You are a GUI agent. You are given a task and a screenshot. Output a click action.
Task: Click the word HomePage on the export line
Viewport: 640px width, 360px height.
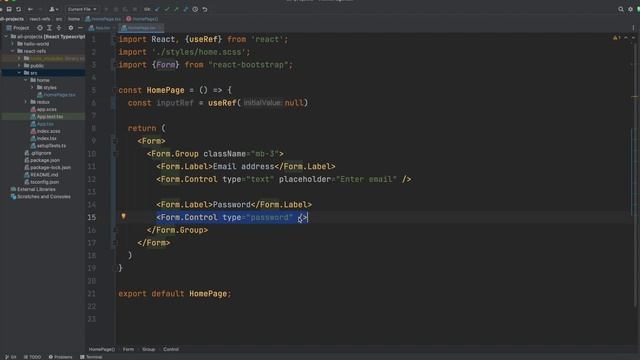[208, 294]
